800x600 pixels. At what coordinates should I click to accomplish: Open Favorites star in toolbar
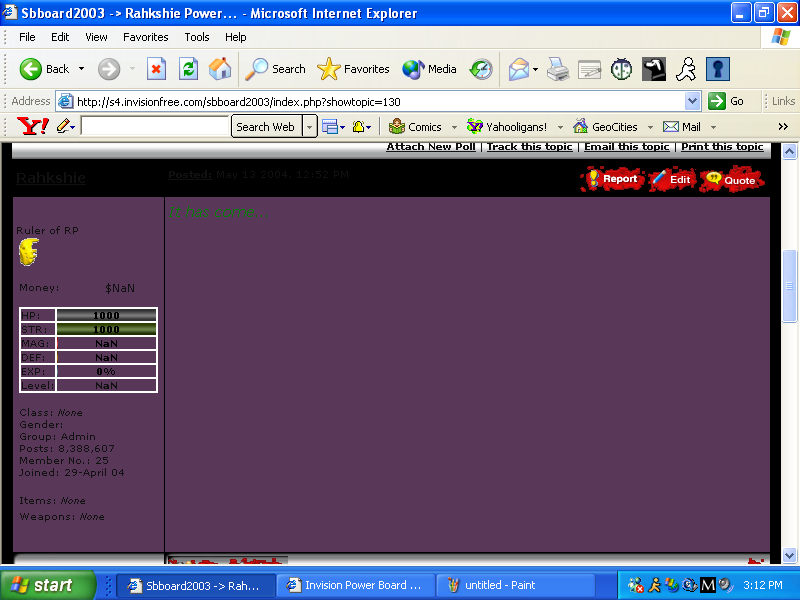pos(353,69)
